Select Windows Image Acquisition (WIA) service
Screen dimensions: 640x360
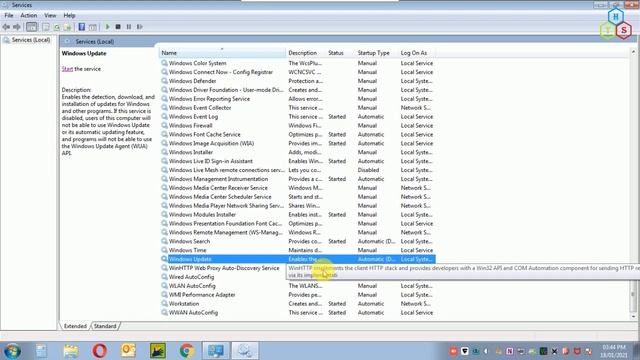click(211, 144)
